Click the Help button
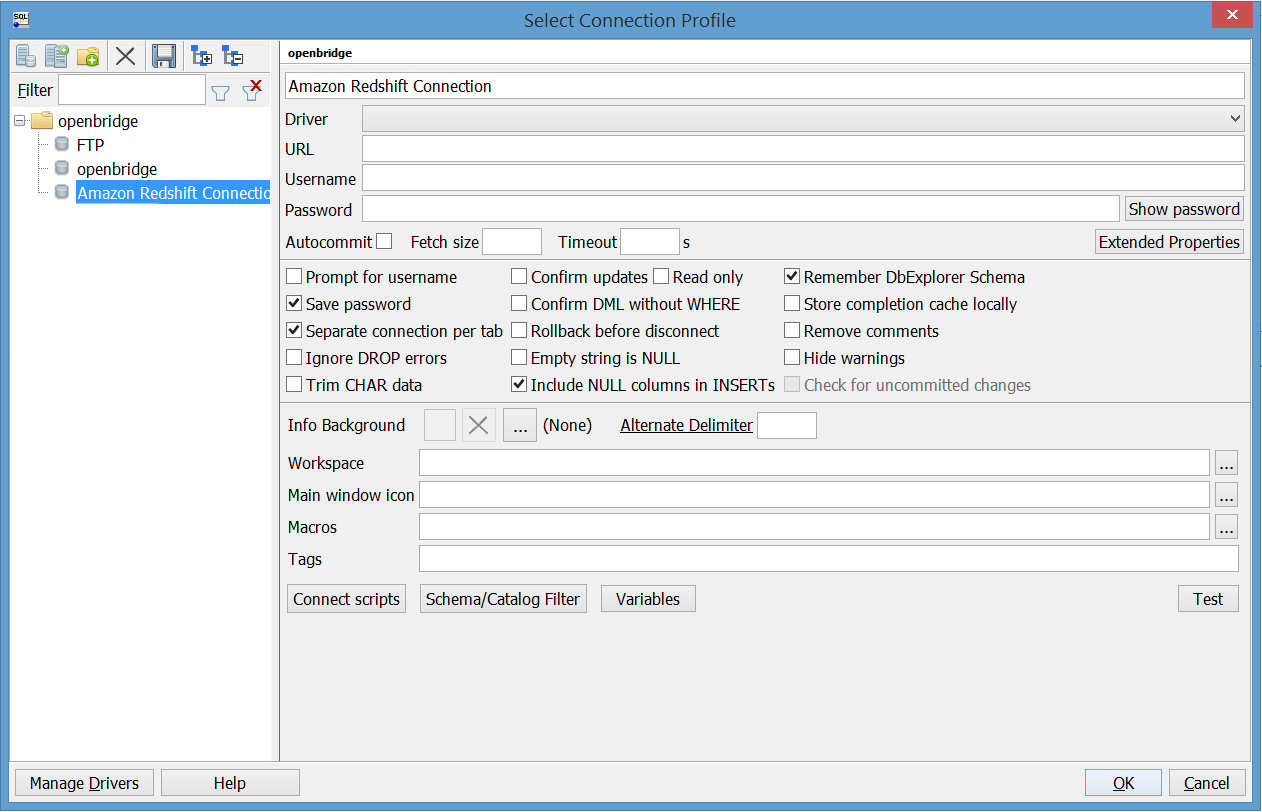 tap(230, 783)
